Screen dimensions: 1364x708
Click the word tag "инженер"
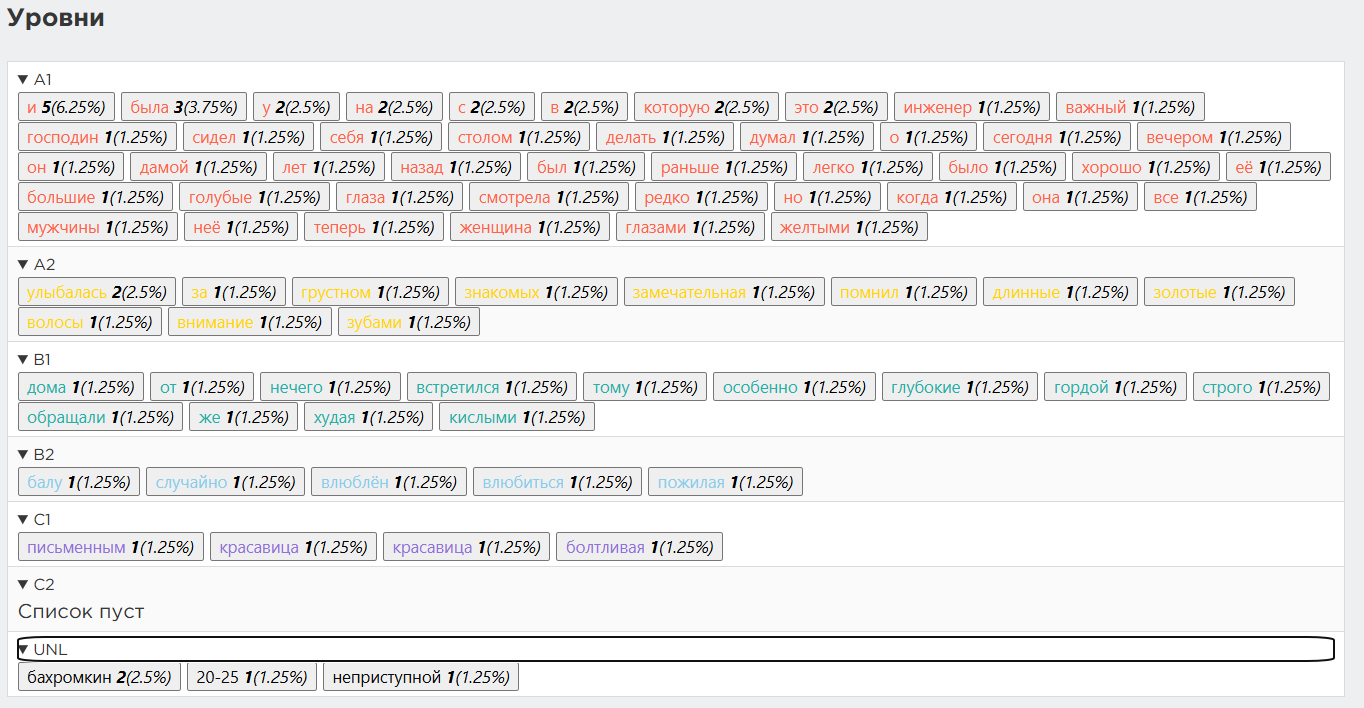pyautogui.click(x=971, y=107)
